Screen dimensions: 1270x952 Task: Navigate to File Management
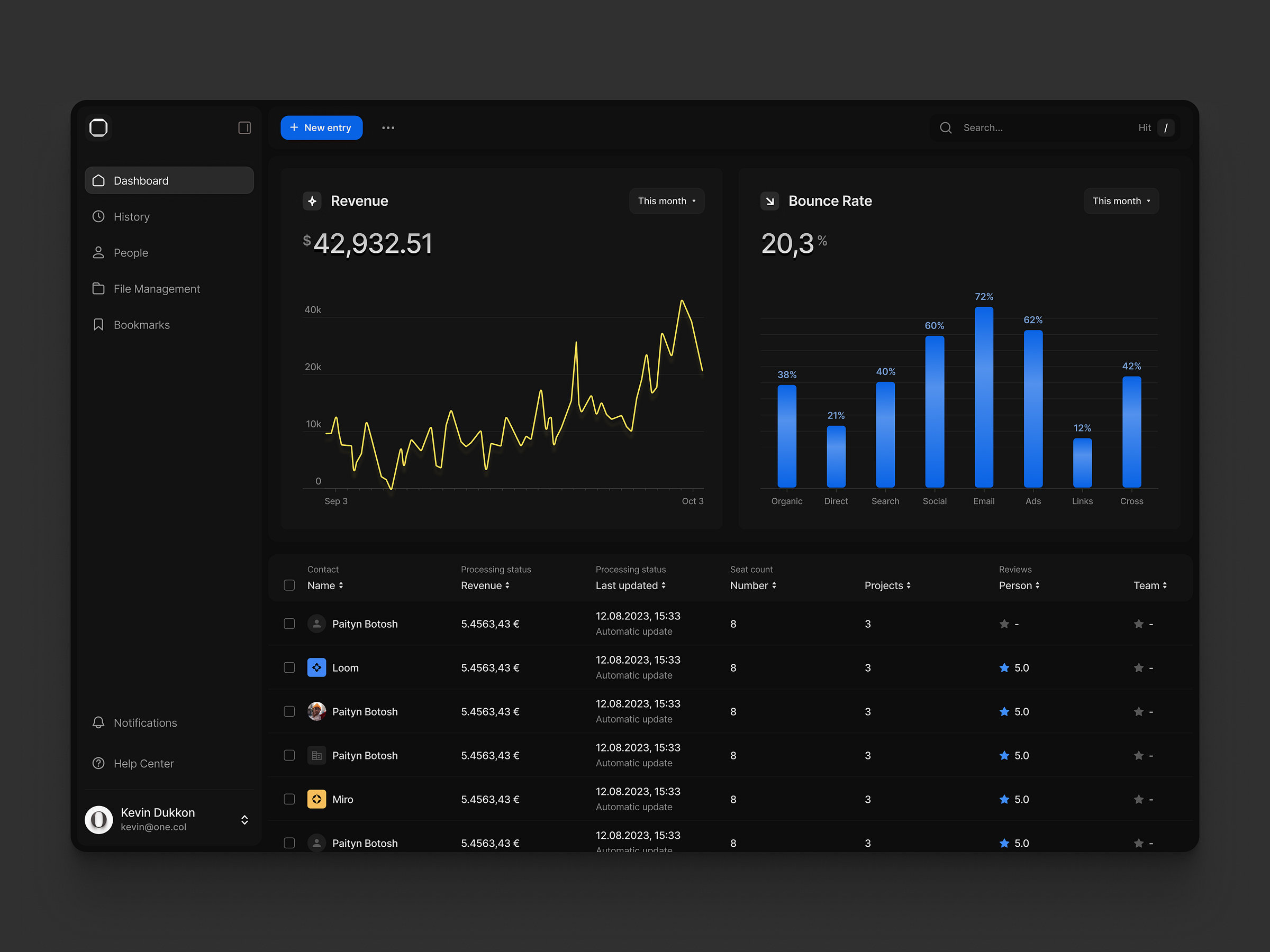coord(169,289)
